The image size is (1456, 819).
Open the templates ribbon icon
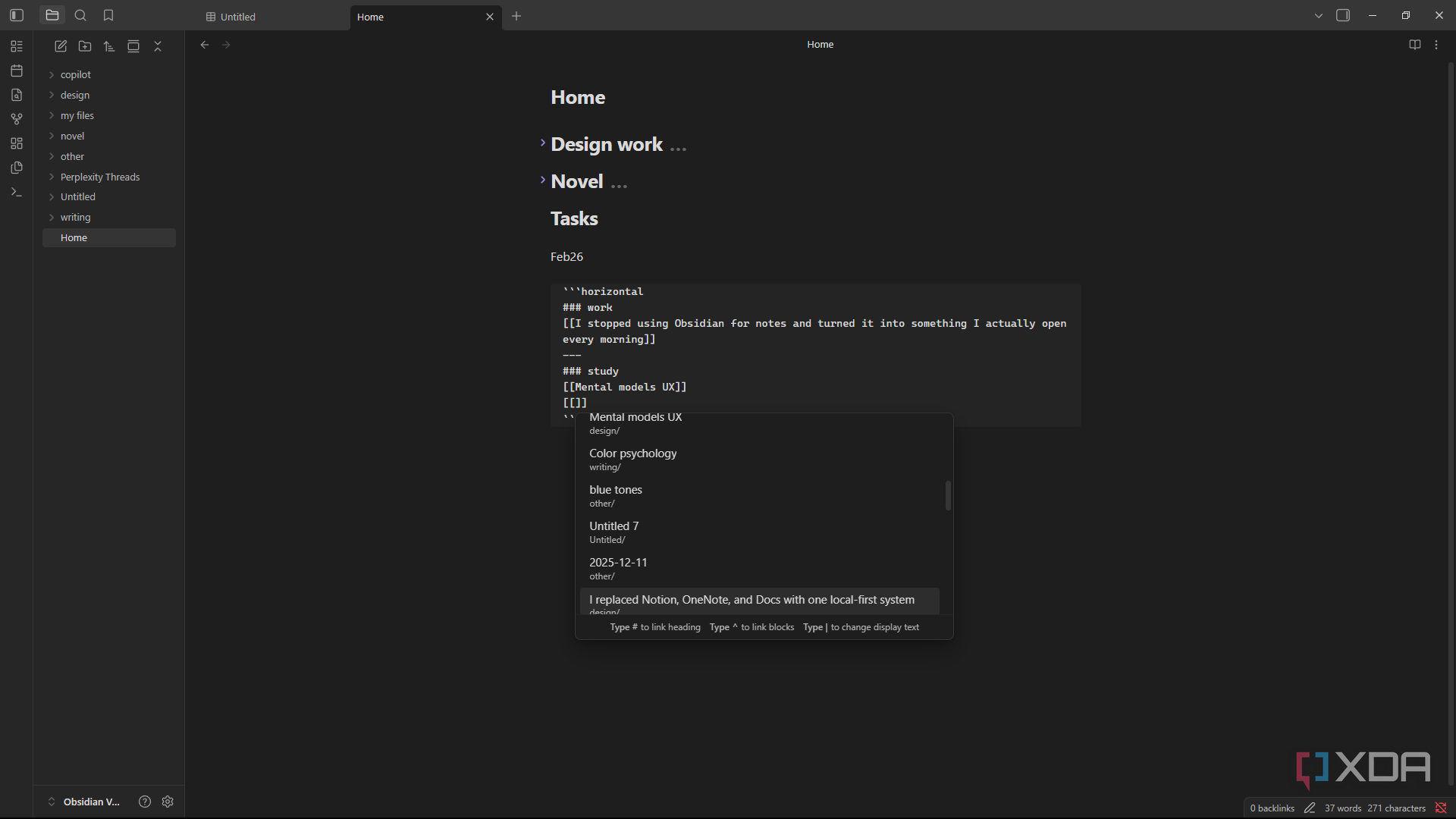[x=17, y=168]
